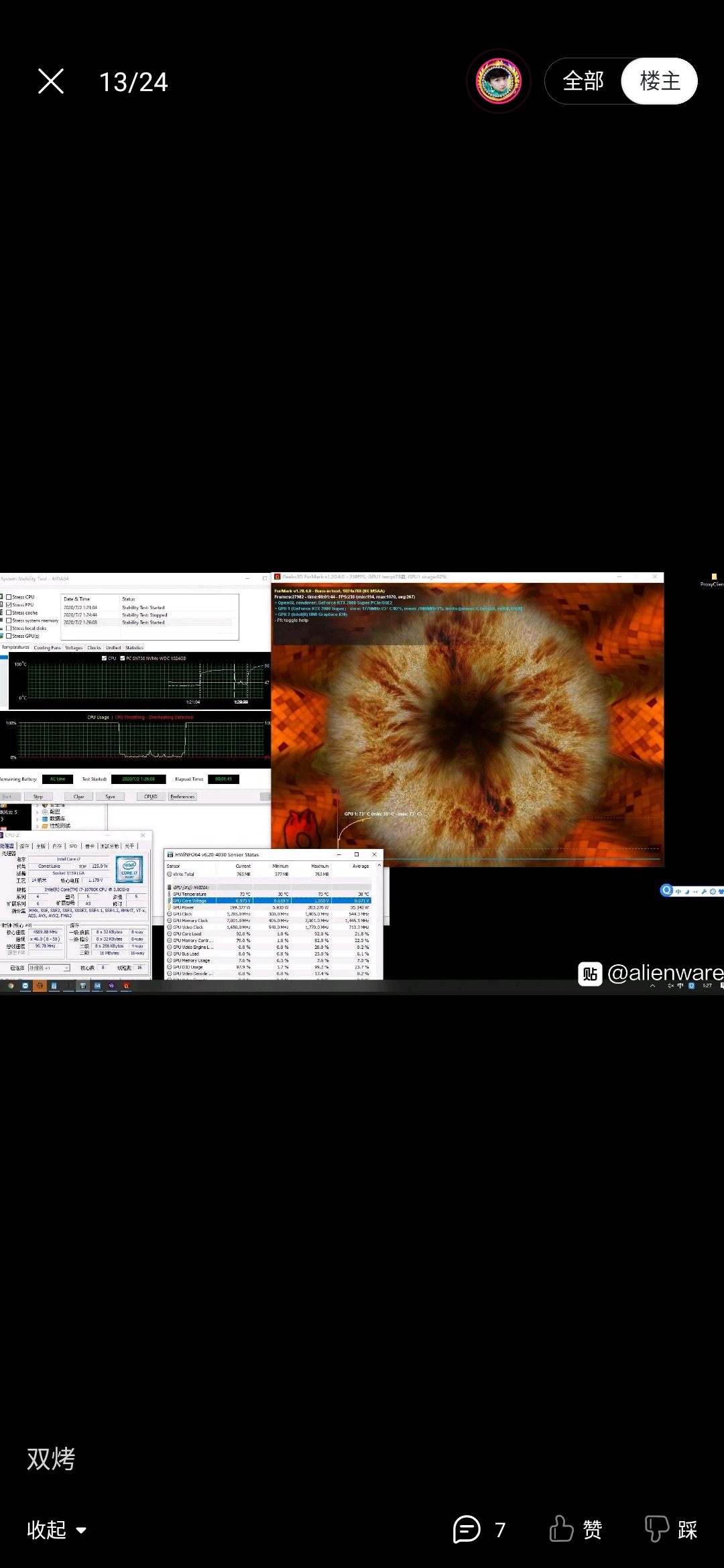Open the 关于 tab in CPU-Z
Viewport: 724px width, 1568px height.
(x=129, y=846)
